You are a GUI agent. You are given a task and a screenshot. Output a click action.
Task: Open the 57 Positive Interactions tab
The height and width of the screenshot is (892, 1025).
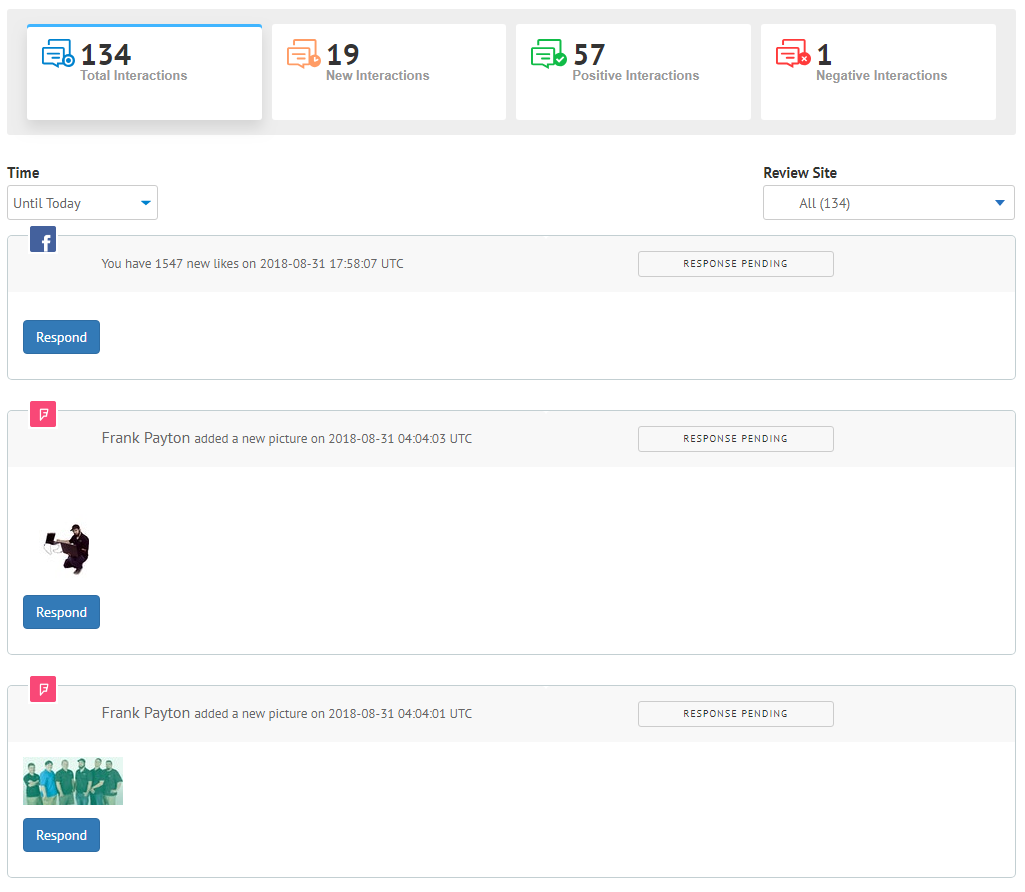[x=633, y=72]
